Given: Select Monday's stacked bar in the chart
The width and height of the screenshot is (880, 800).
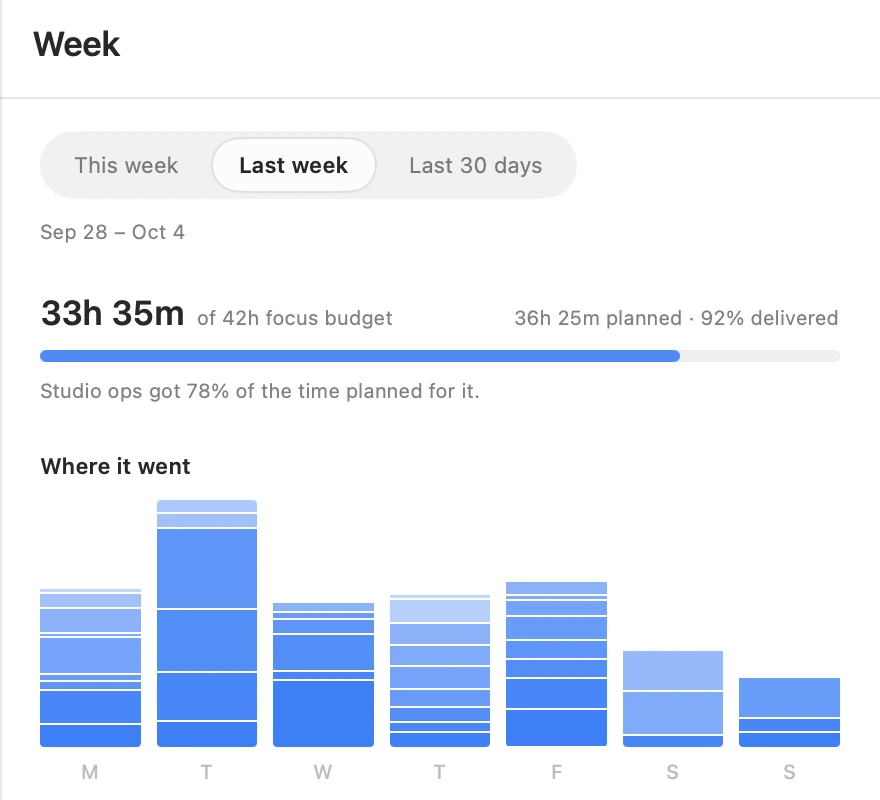Looking at the screenshot, I should 90,668.
